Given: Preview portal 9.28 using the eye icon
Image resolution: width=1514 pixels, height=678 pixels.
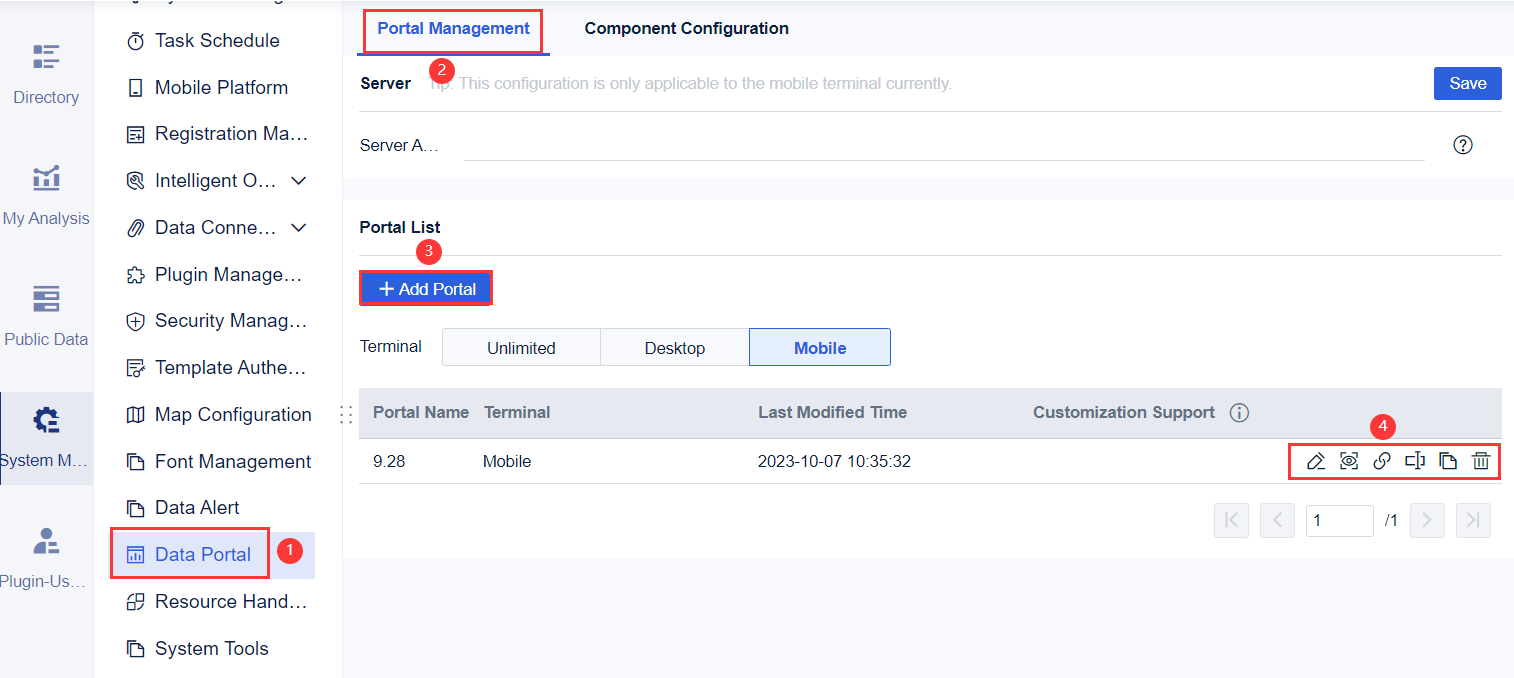Looking at the screenshot, I should pos(1349,461).
